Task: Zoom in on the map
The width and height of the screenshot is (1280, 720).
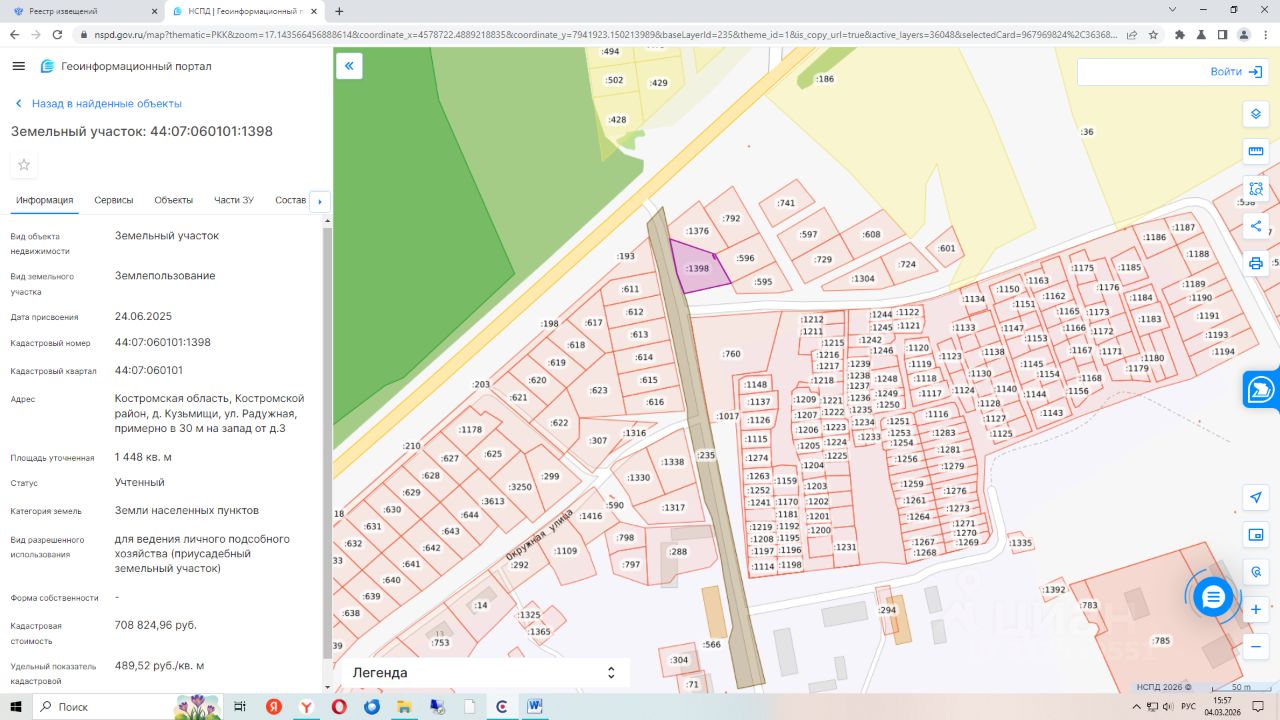Action: 1256,609
